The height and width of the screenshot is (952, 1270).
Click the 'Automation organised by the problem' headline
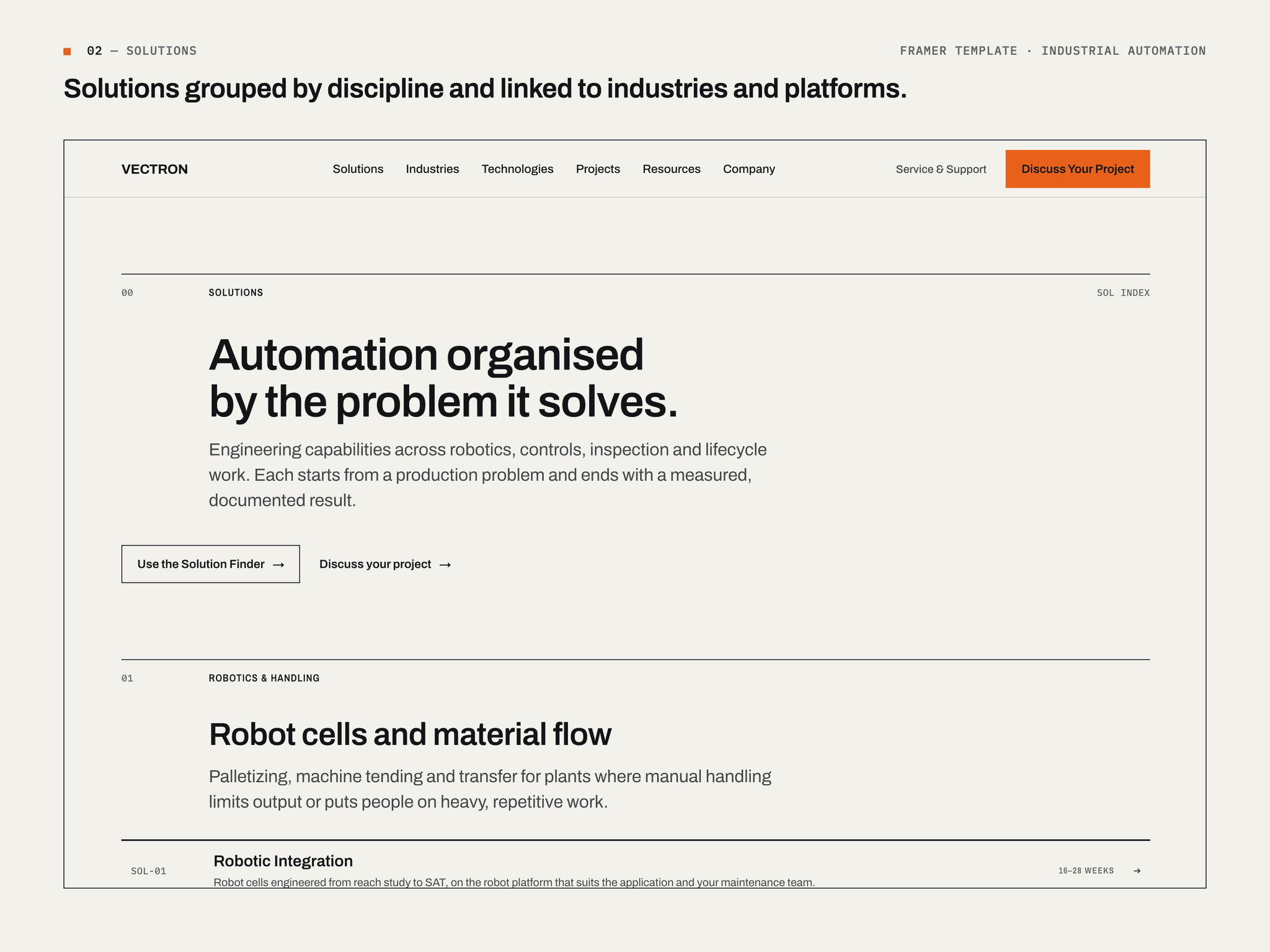[x=443, y=378]
